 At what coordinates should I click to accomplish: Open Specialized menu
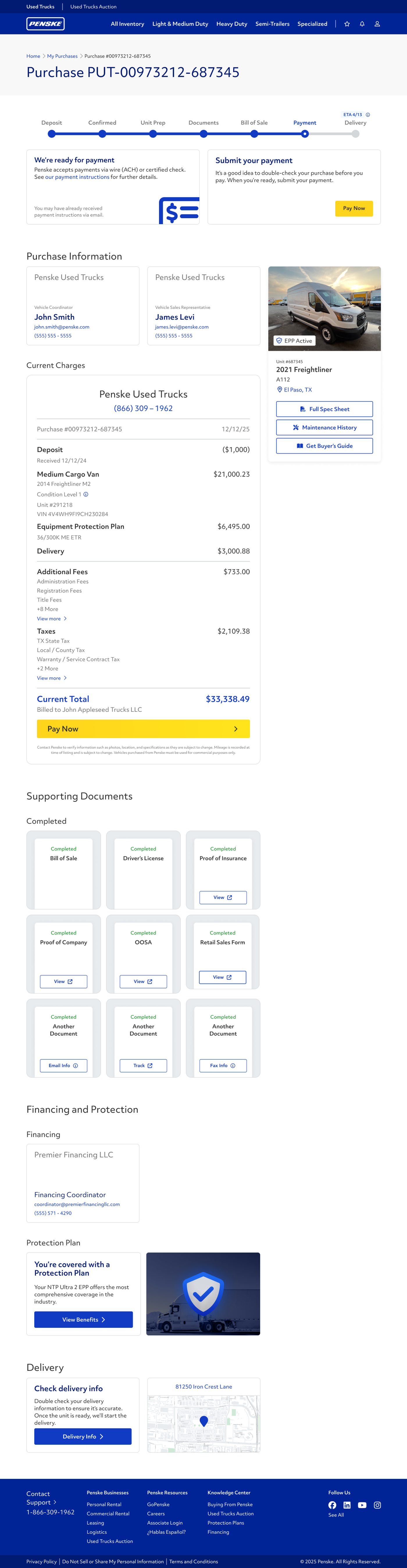pyautogui.click(x=312, y=24)
